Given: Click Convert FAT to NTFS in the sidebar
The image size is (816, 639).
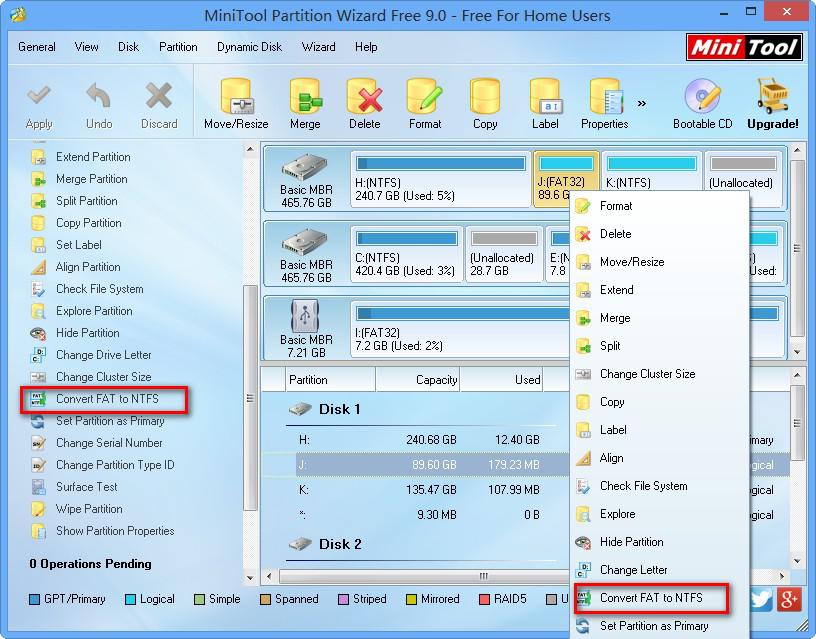Looking at the screenshot, I should pos(103,399).
